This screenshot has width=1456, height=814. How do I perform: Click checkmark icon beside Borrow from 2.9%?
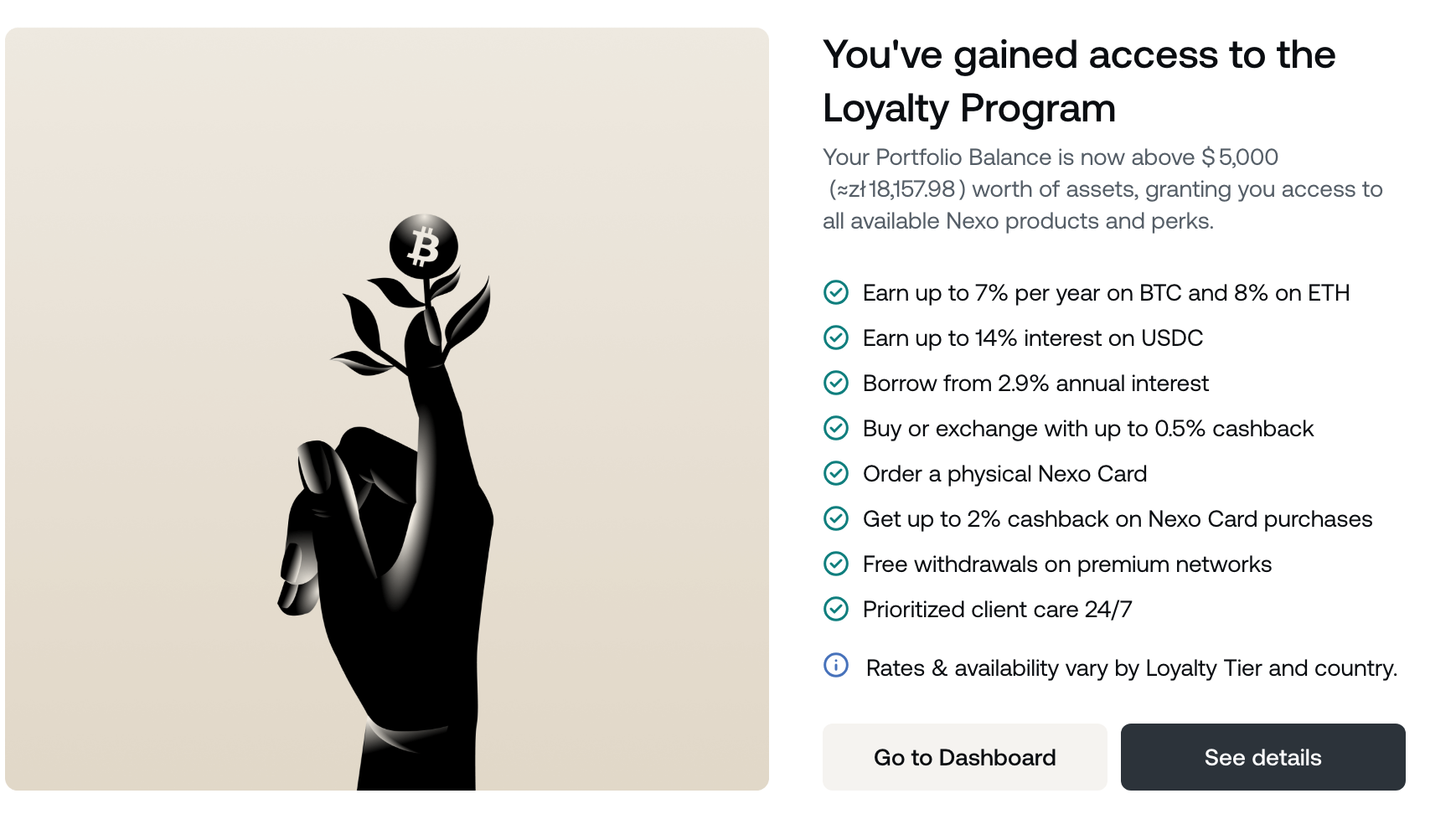coord(836,383)
